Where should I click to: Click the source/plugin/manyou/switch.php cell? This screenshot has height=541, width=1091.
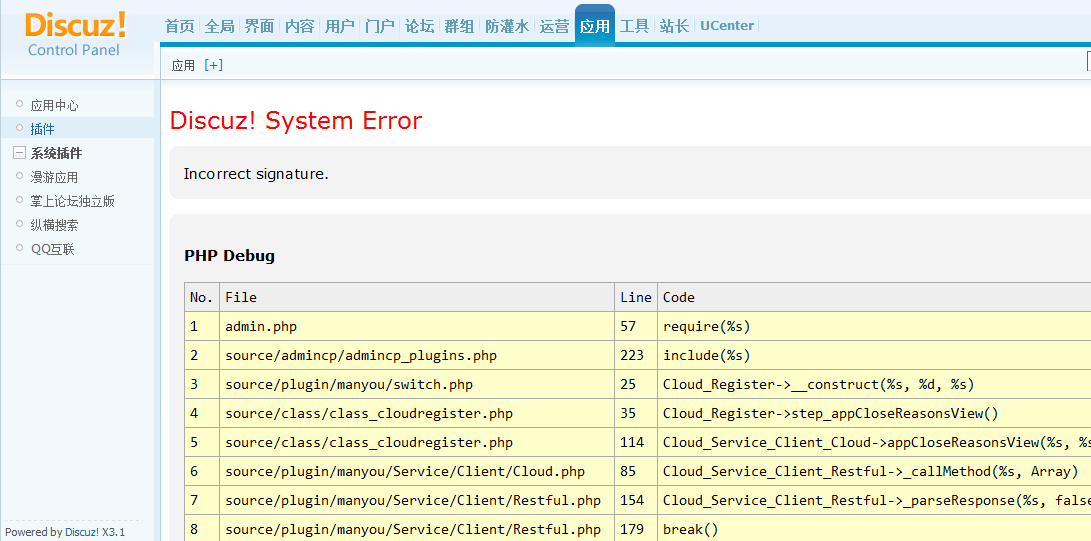[x=417, y=384]
